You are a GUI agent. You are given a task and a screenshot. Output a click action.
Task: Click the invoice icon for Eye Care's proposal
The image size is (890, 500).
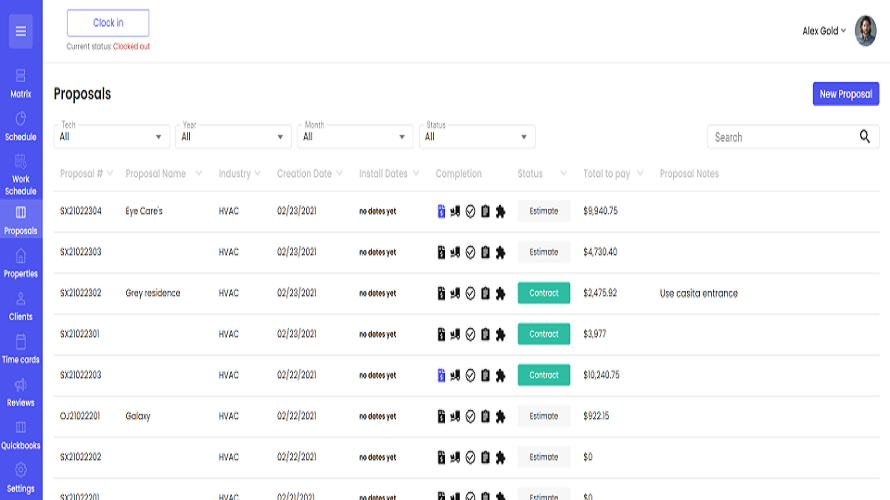(x=441, y=211)
